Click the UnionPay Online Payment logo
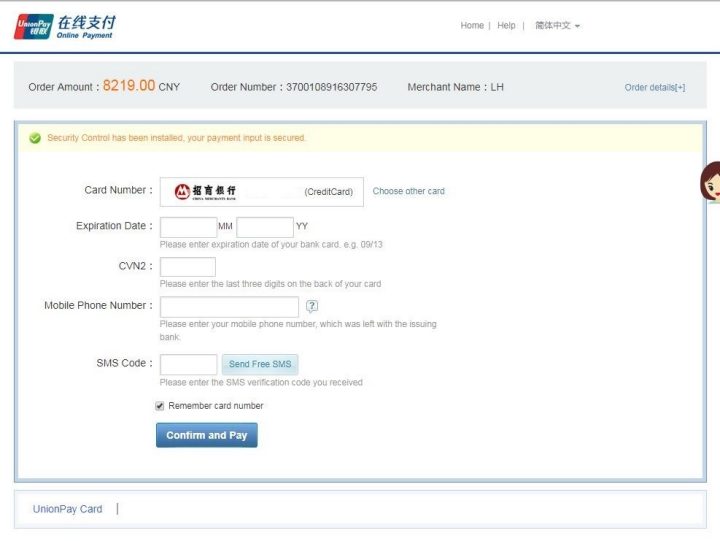Screen dimensions: 720x541 (65, 26)
